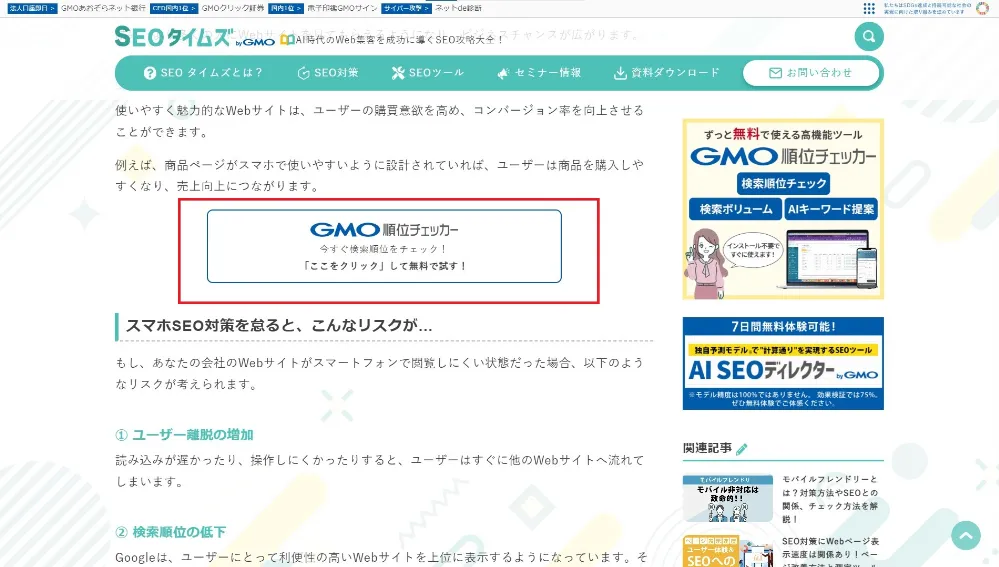Click the 電子印鑑GMOサイン top link
This screenshot has width=999, height=567.
[x=342, y=8]
